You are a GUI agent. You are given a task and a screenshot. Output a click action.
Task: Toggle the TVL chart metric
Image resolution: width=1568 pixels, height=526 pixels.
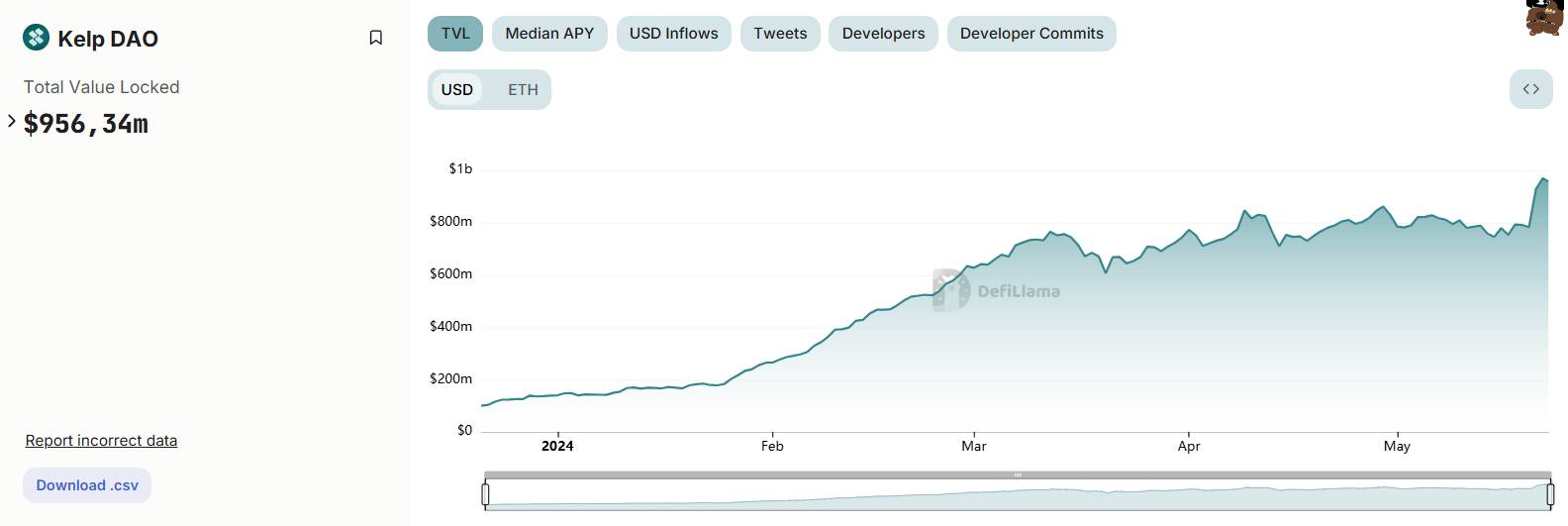click(455, 34)
